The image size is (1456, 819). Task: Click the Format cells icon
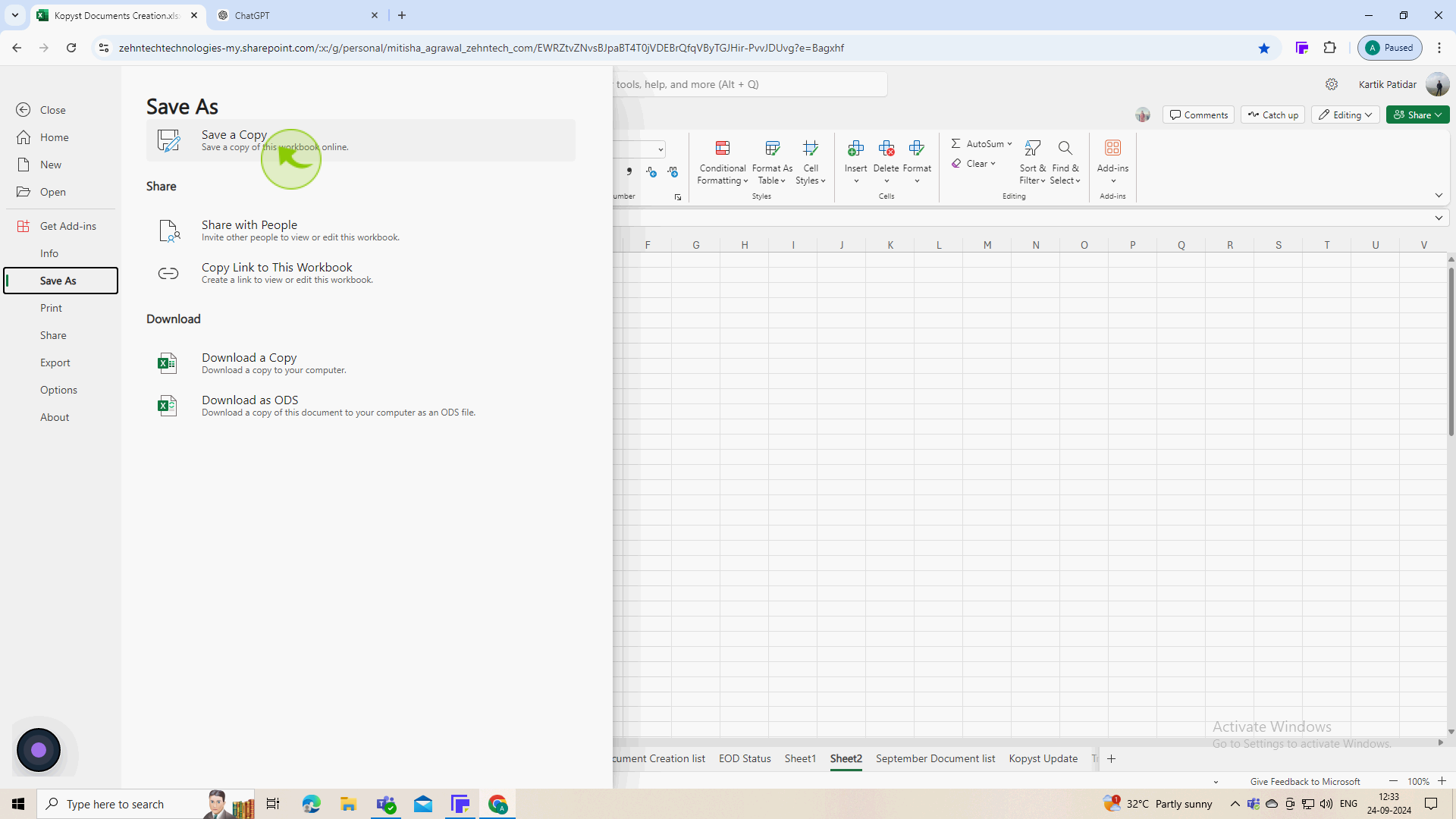pos(917,148)
